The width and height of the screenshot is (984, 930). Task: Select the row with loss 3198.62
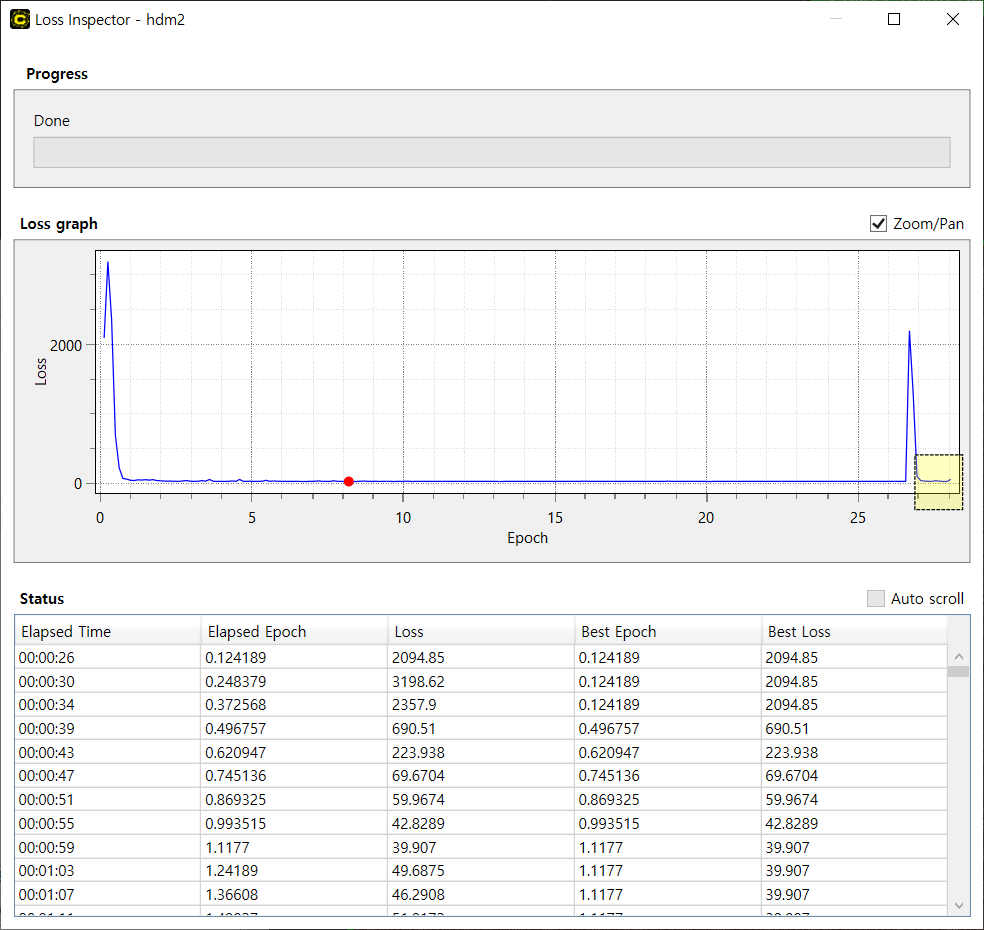pos(480,682)
